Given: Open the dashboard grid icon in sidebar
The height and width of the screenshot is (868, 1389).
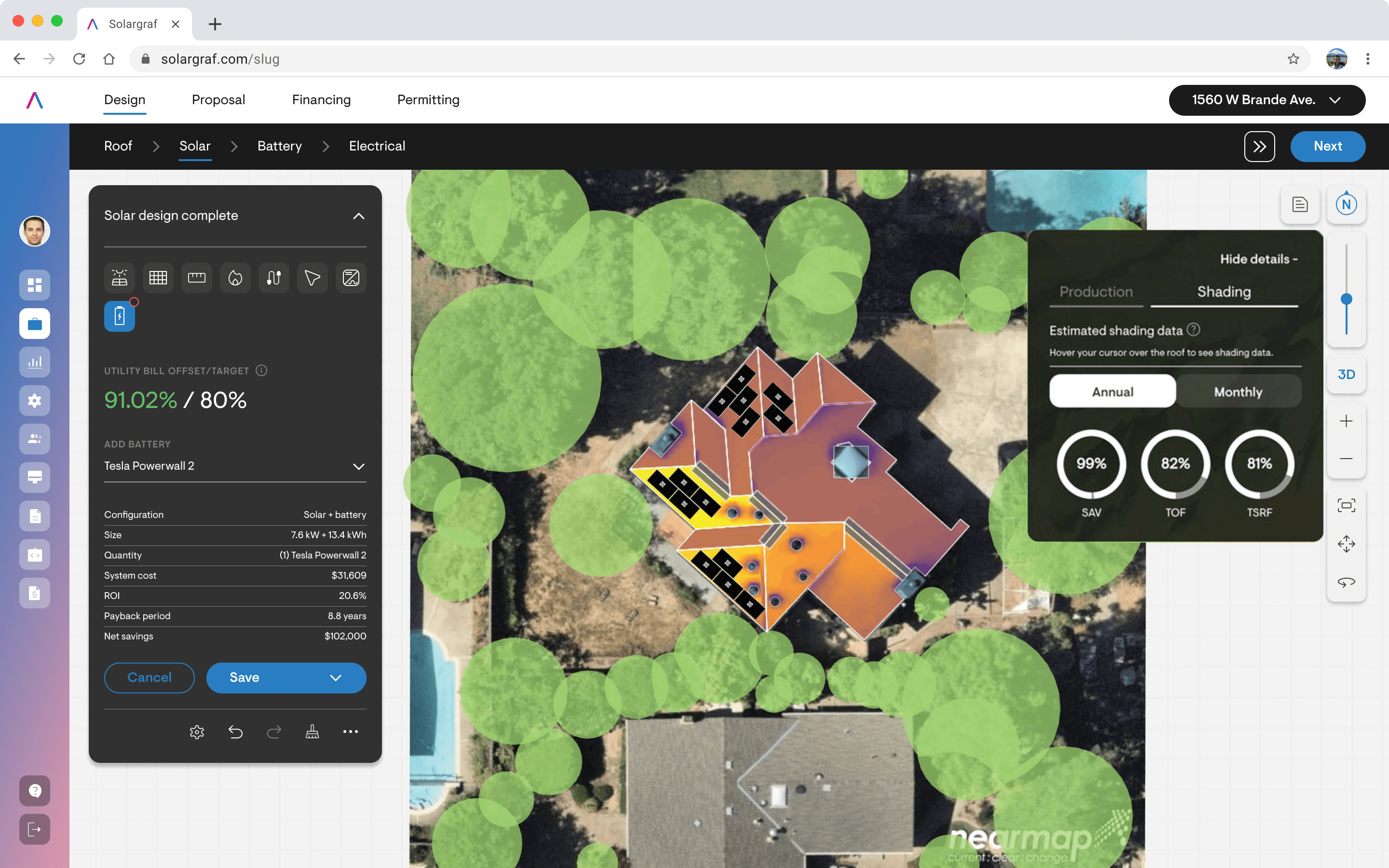Looking at the screenshot, I should [x=34, y=285].
